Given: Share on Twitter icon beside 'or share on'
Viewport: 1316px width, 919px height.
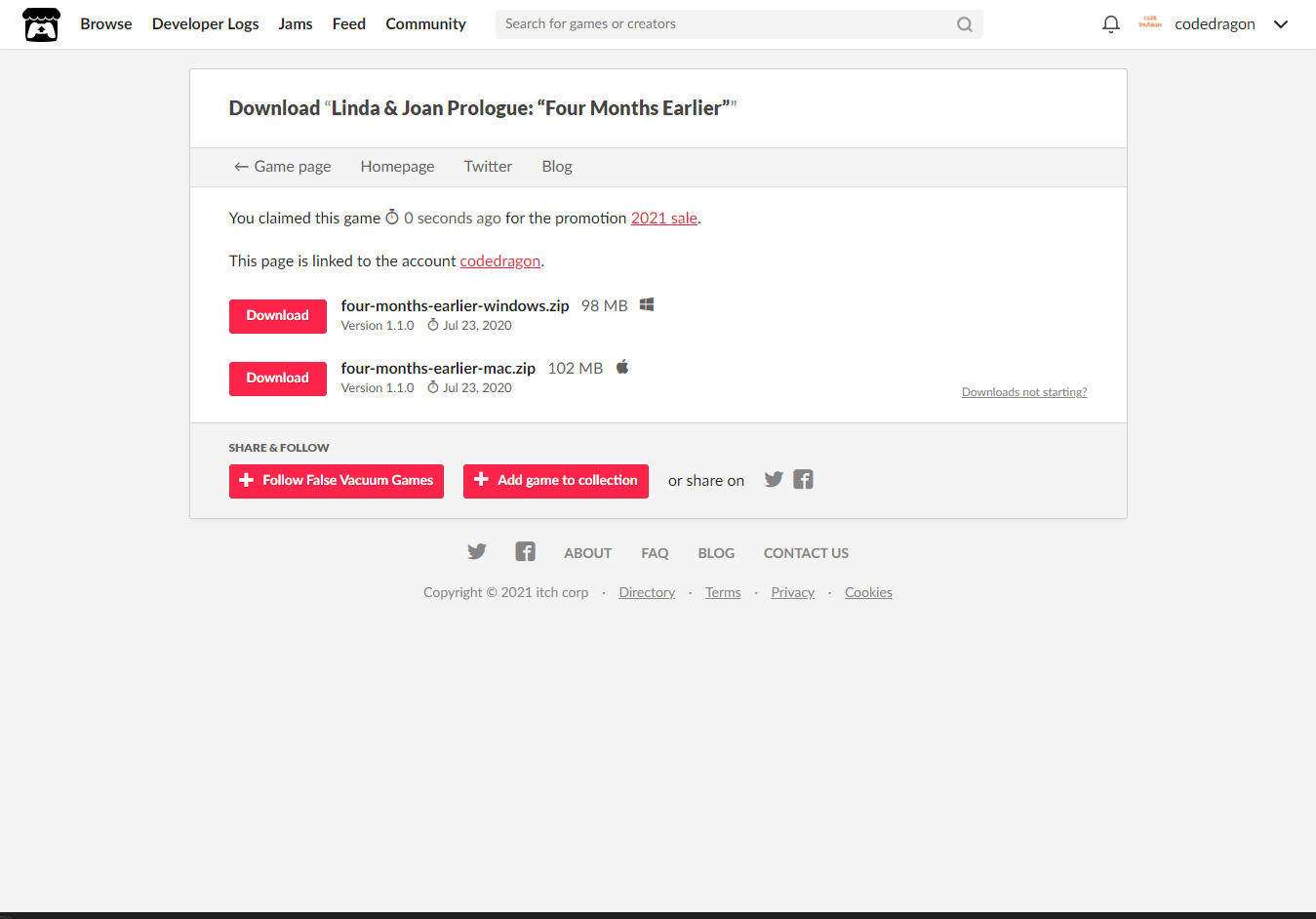Looking at the screenshot, I should [774, 479].
